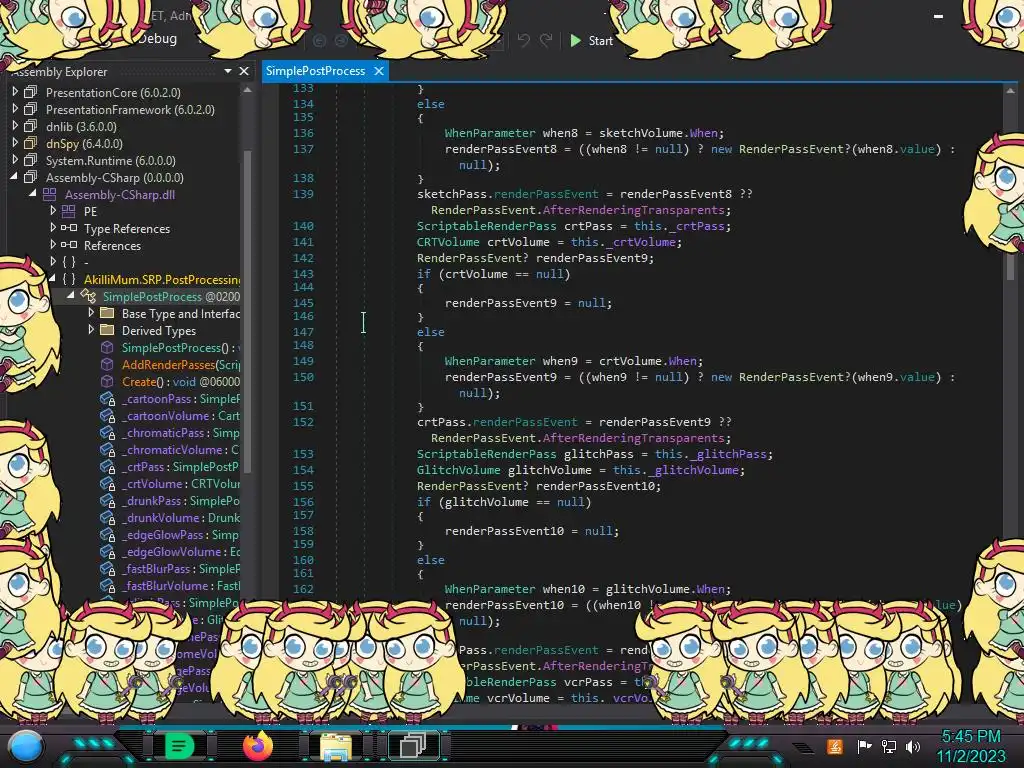
Task: Select the _edgeGlowPass field row
Action: pyautogui.click(x=182, y=534)
